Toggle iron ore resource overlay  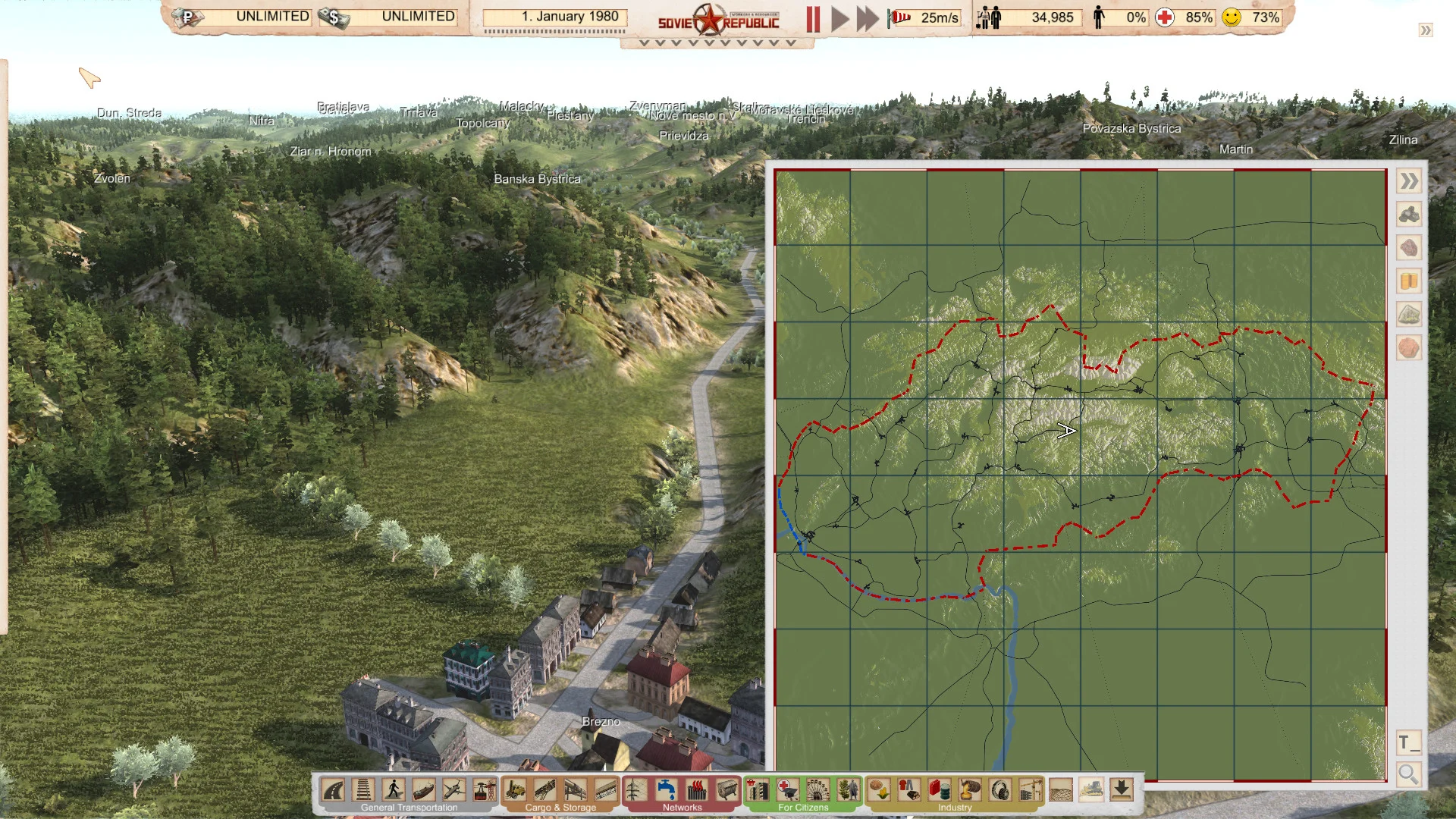tap(1409, 248)
